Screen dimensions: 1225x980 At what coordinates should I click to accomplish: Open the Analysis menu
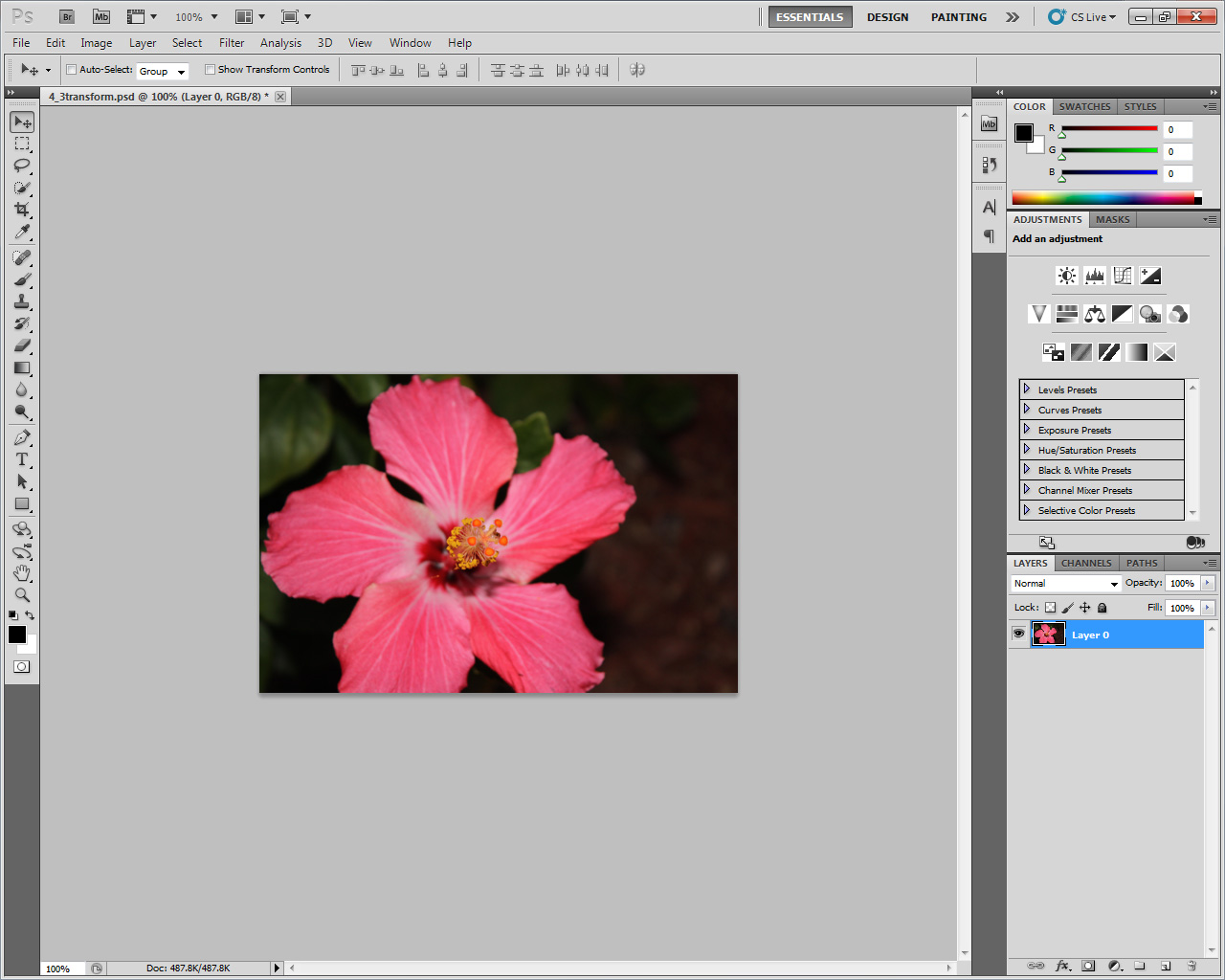click(280, 43)
